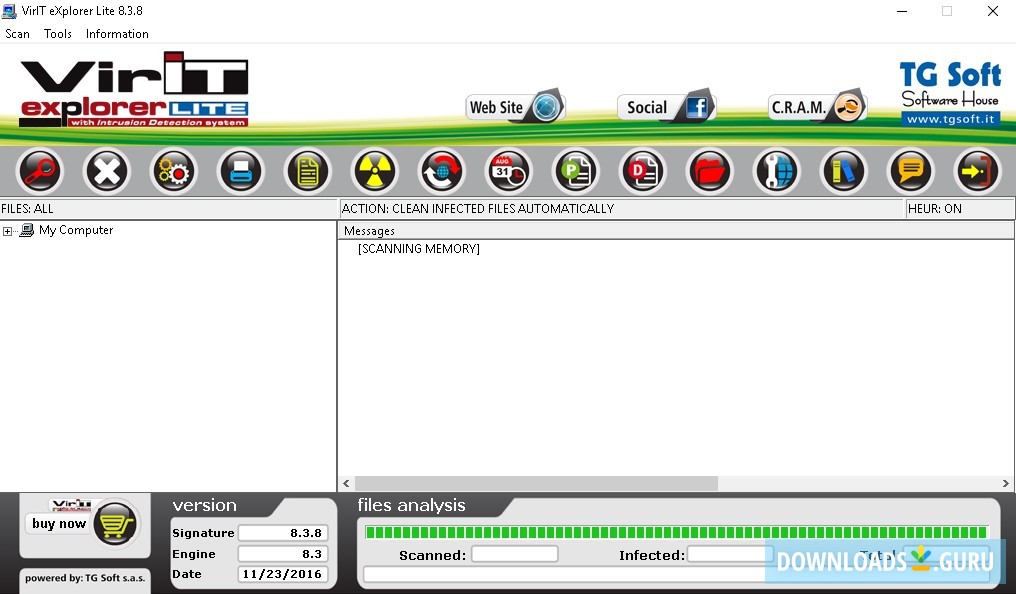Click the Scanned count field
Viewport: 1016px width, 594px height.
click(514, 554)
